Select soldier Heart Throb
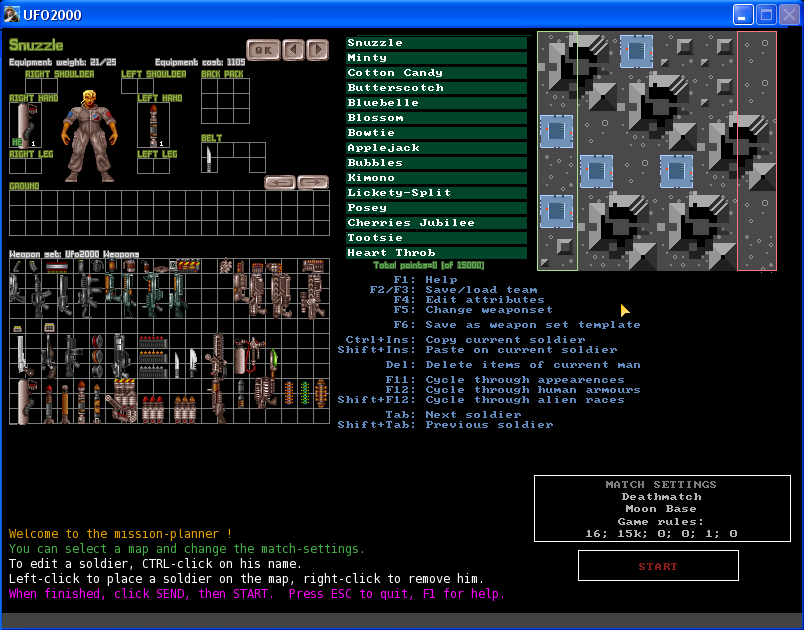 pyautogui.click(x=436, y=253)
